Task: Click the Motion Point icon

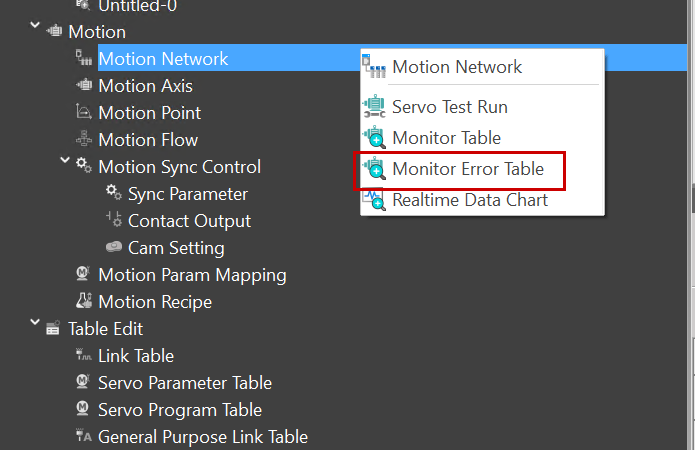Action: tap(84, 113)
